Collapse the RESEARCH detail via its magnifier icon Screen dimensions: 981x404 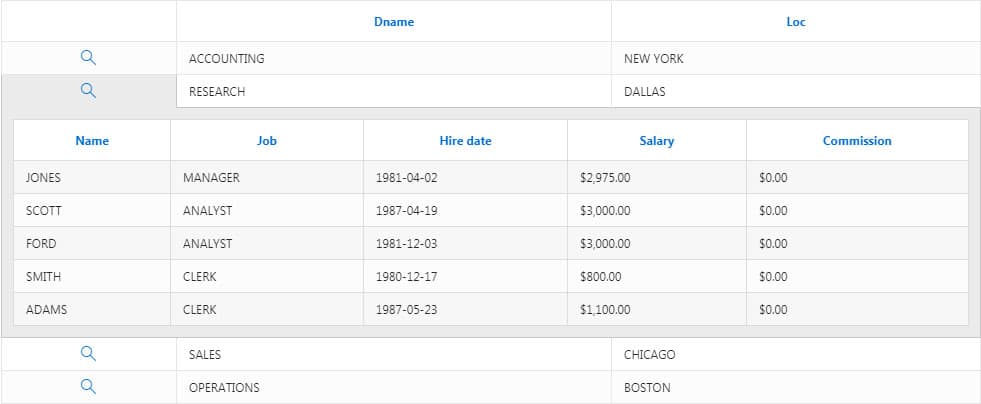[x=88, y=91]
